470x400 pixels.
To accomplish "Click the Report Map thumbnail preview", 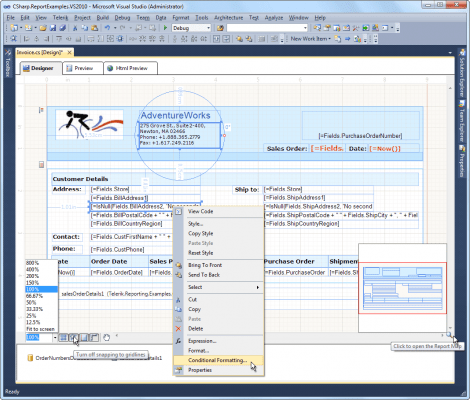I will [402, 288].
